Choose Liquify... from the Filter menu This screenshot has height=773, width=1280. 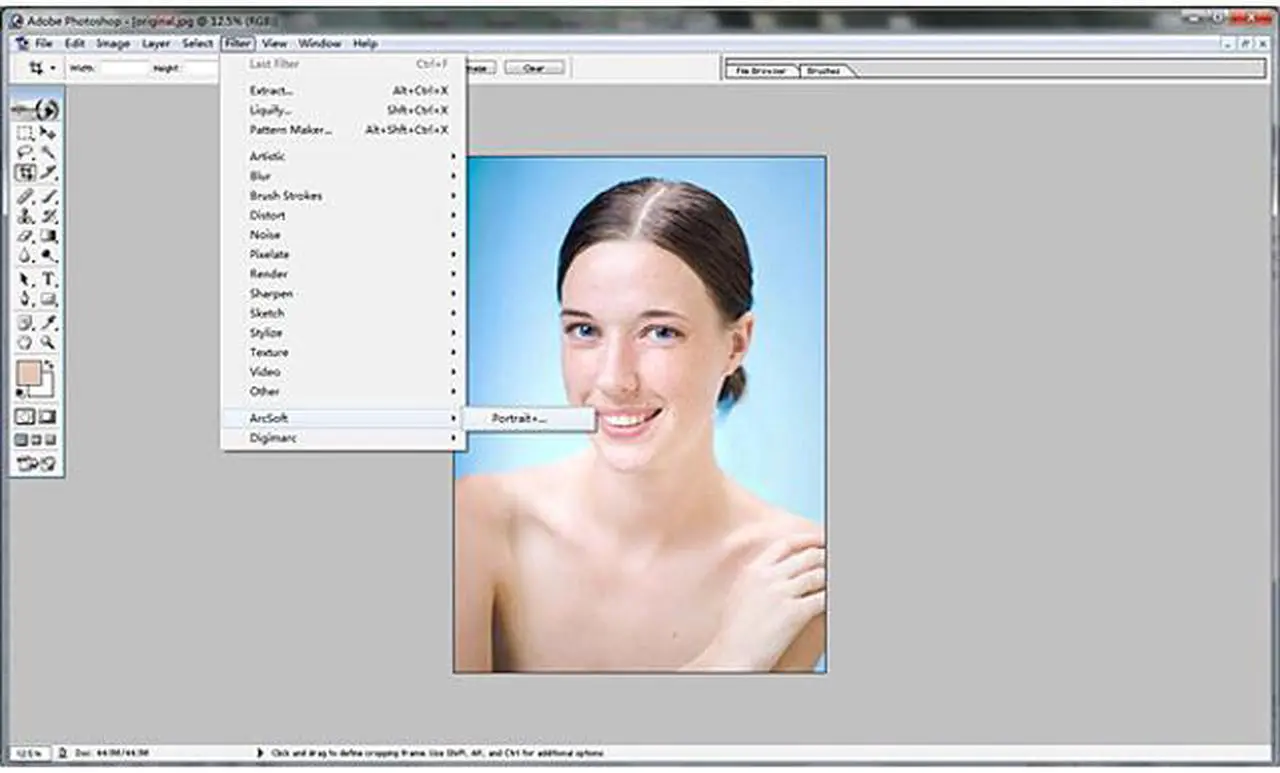[x=344, y=110]
